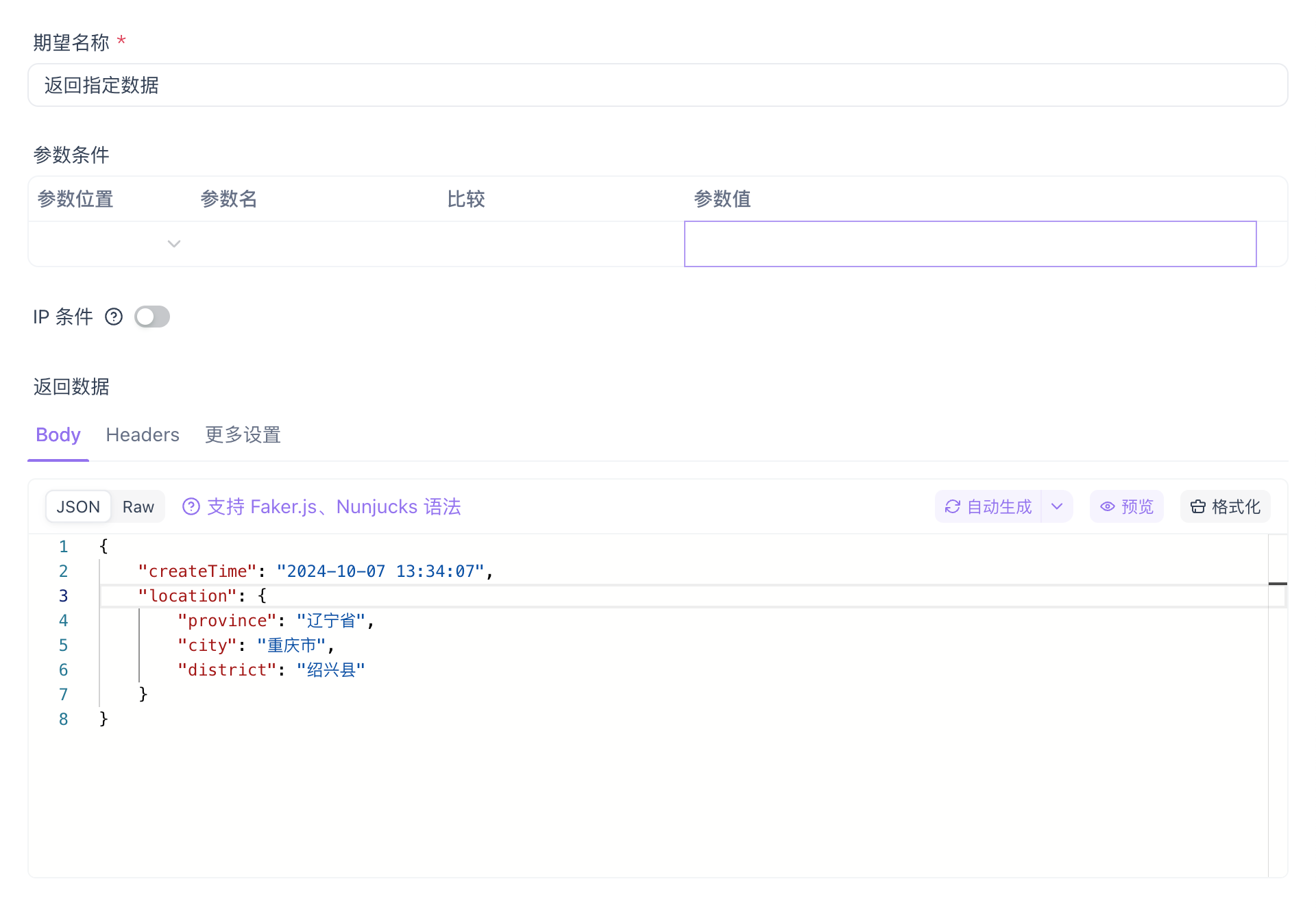Click the 预览 button
Screen dimensions: 1316x914
pos(1127,506)
